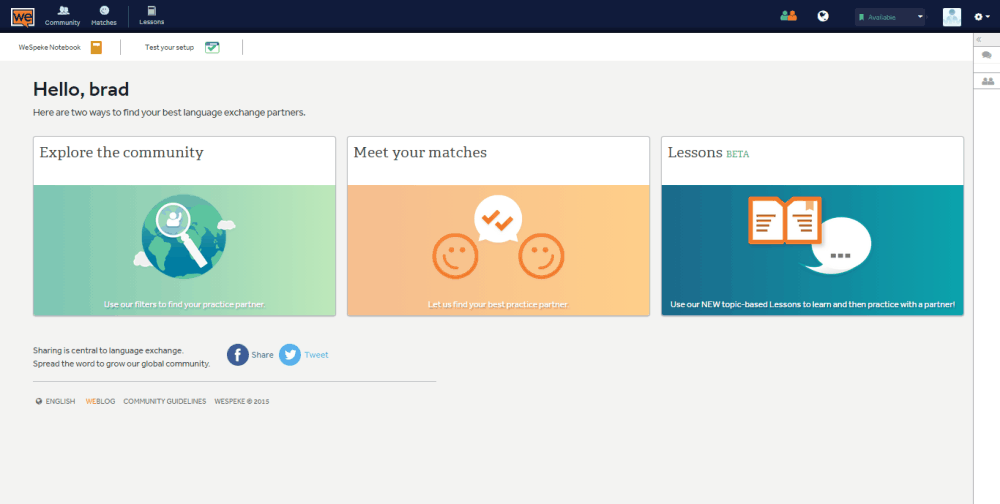1000x504 pixels.
Task: Click the Lessons BETA heading
Action: (709, 153)
